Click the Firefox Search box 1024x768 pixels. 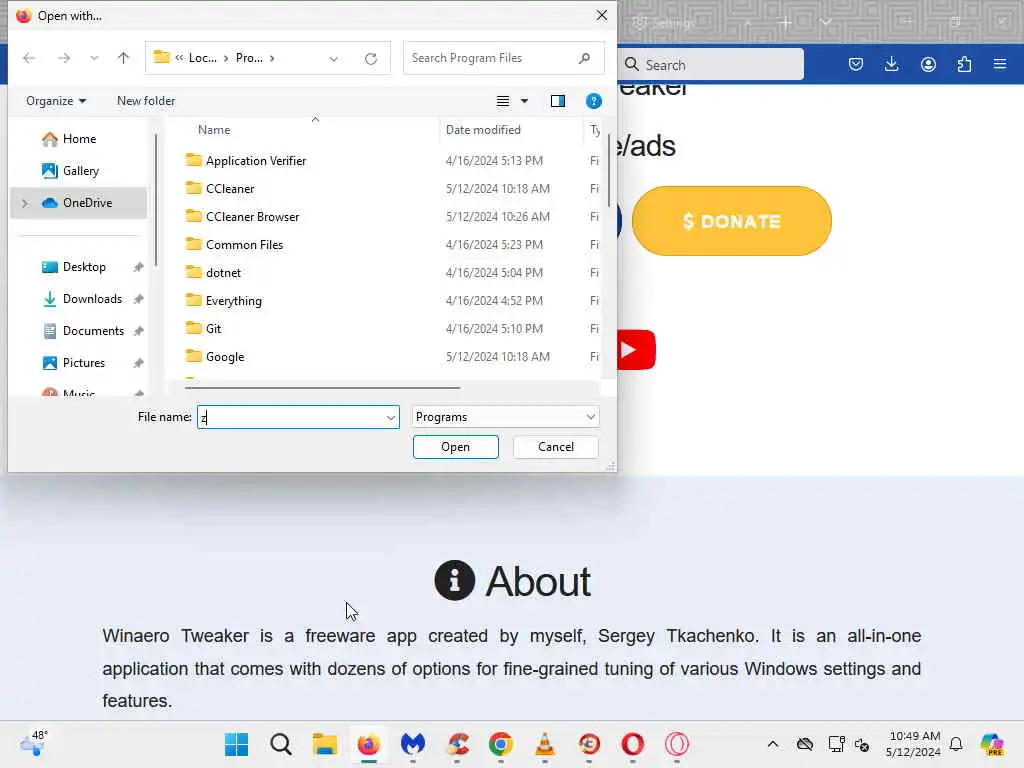pos(711,65)
